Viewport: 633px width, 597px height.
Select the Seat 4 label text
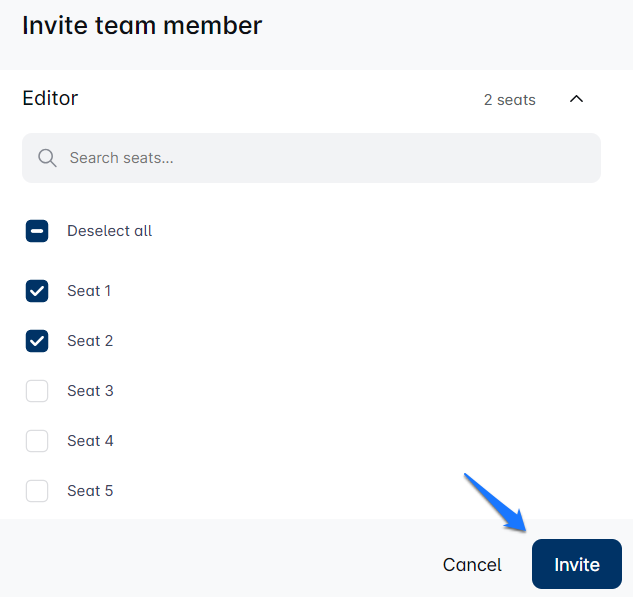point(90,441)
